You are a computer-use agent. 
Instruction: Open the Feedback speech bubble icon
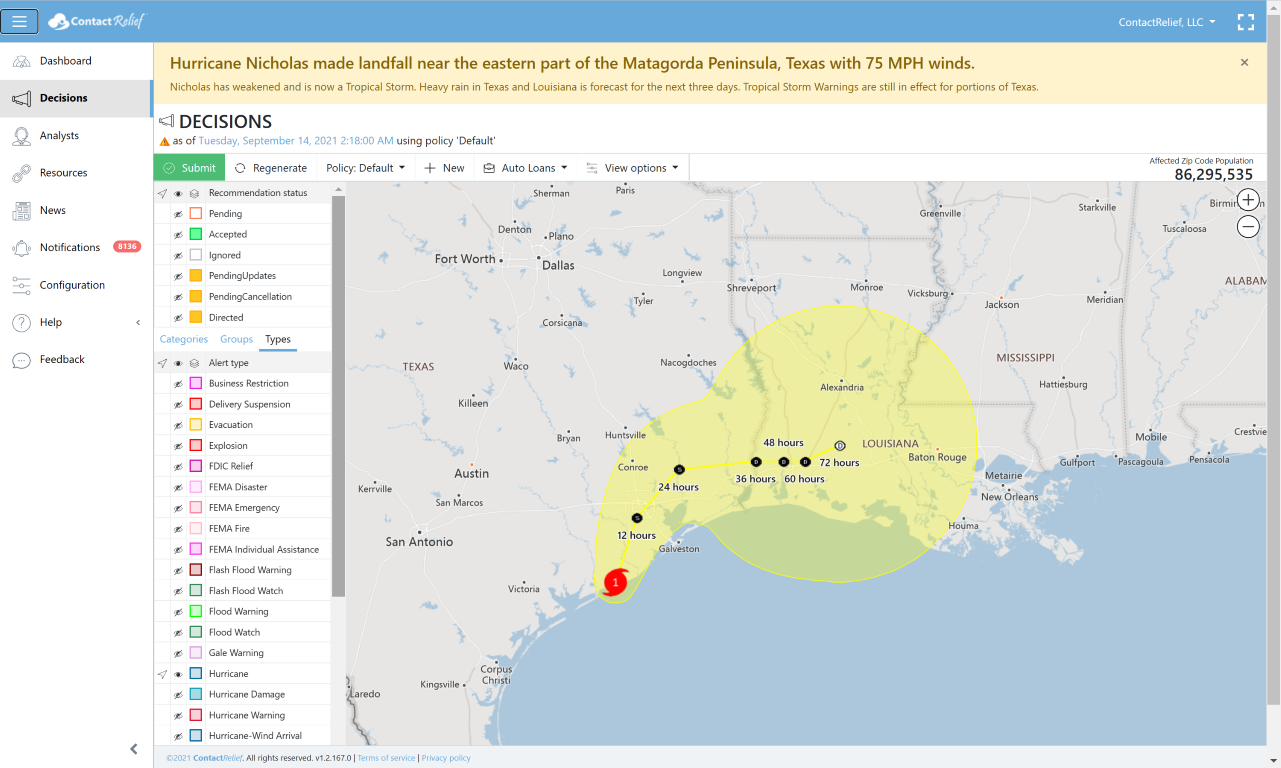[21, 359]
